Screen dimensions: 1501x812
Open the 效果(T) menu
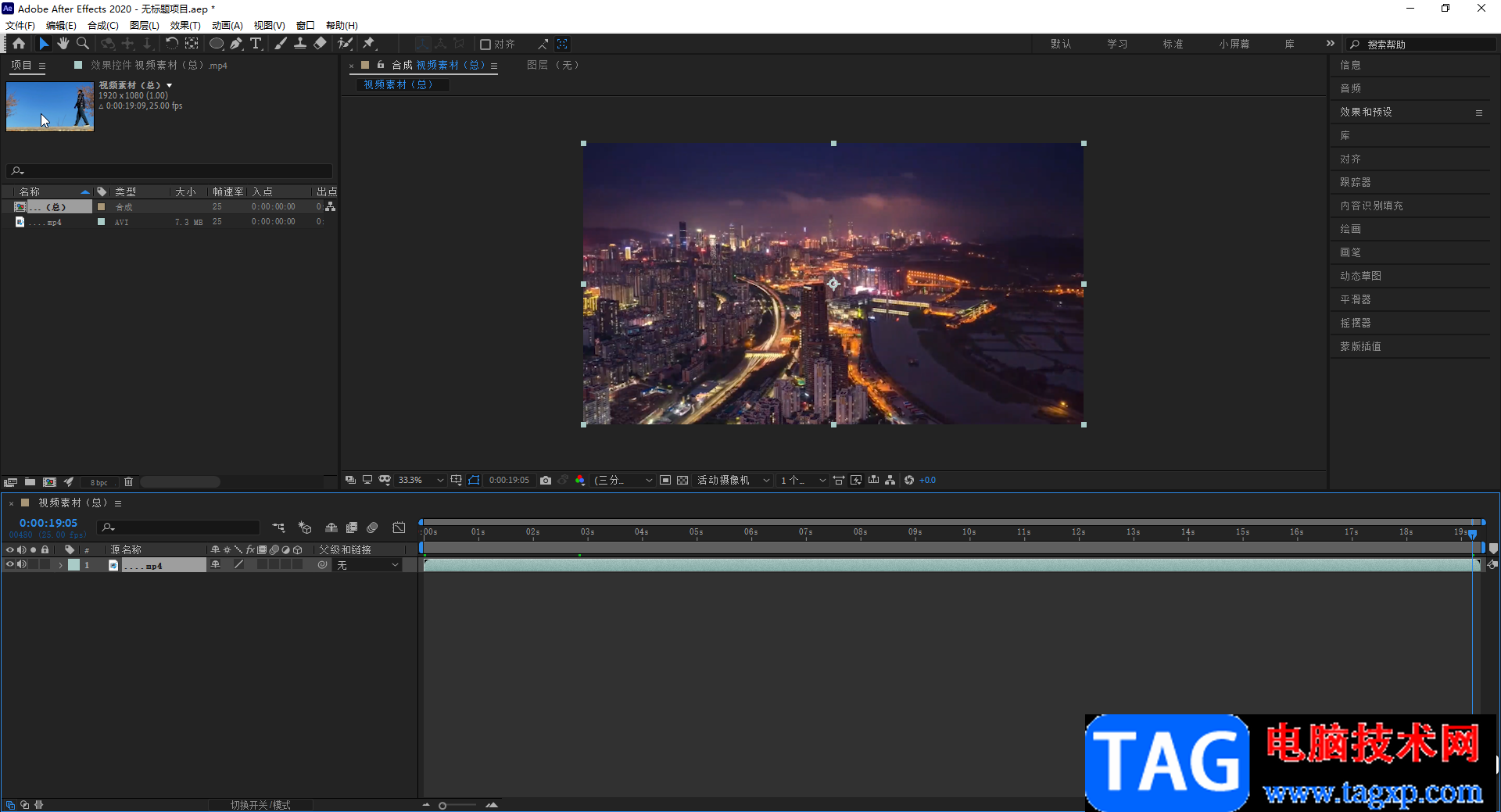185,26
